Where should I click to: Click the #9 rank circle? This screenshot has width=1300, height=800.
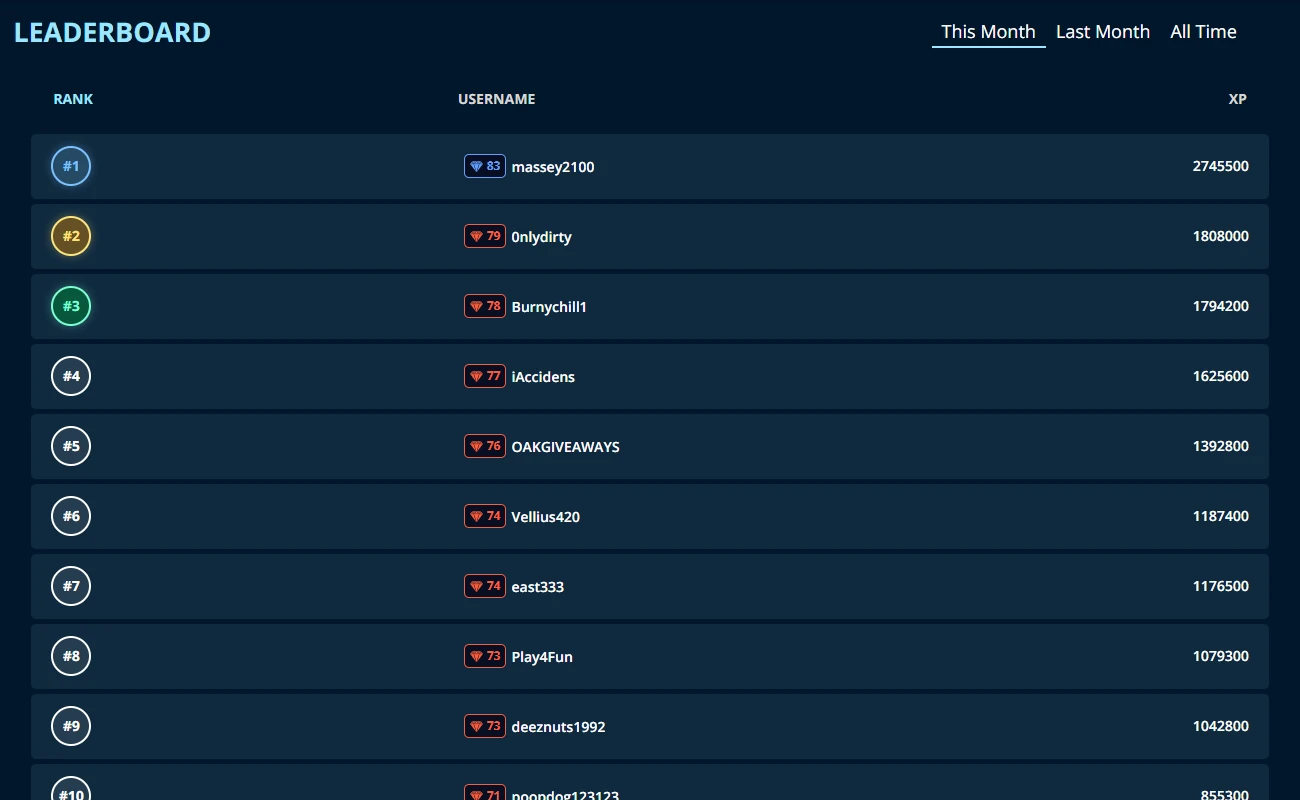[71, 726]
